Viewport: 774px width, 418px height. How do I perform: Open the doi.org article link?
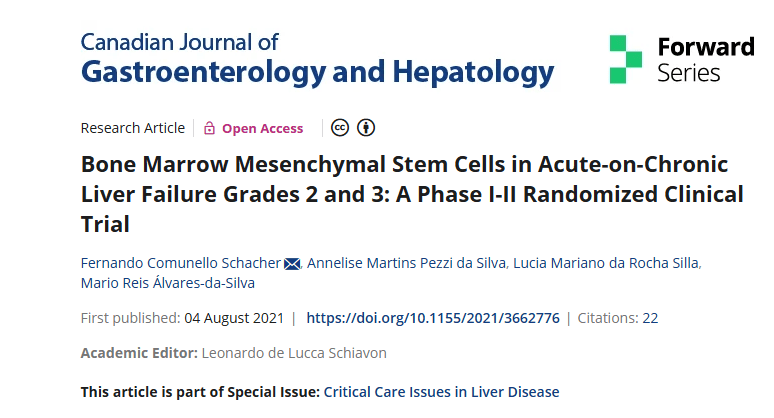coord(433,318)
